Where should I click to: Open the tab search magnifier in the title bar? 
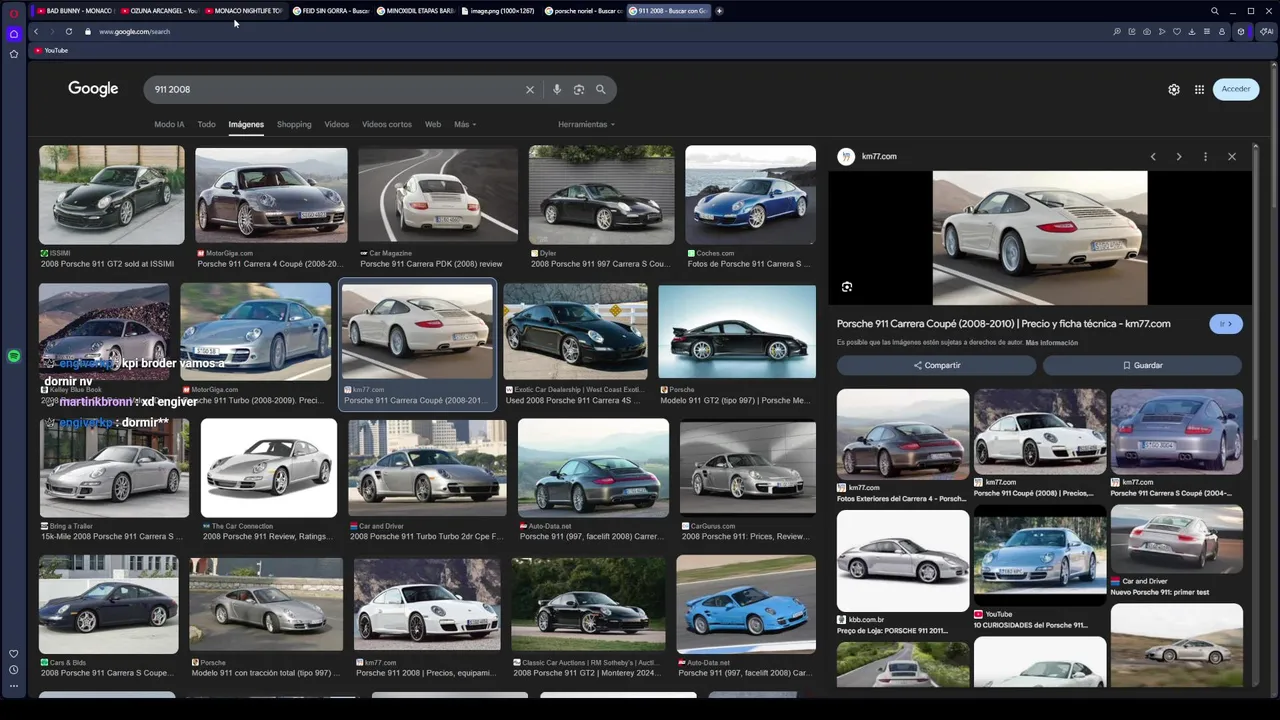[x=1215, y=11]
